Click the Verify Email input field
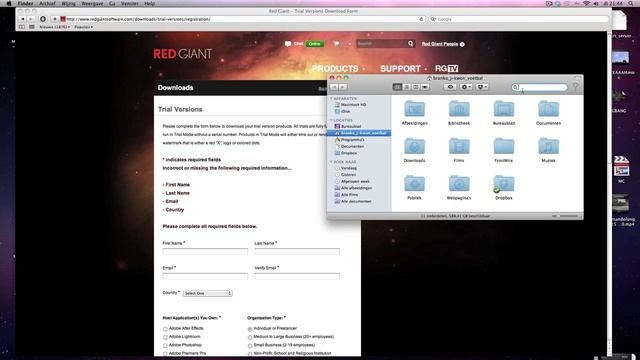 point(297,276)
